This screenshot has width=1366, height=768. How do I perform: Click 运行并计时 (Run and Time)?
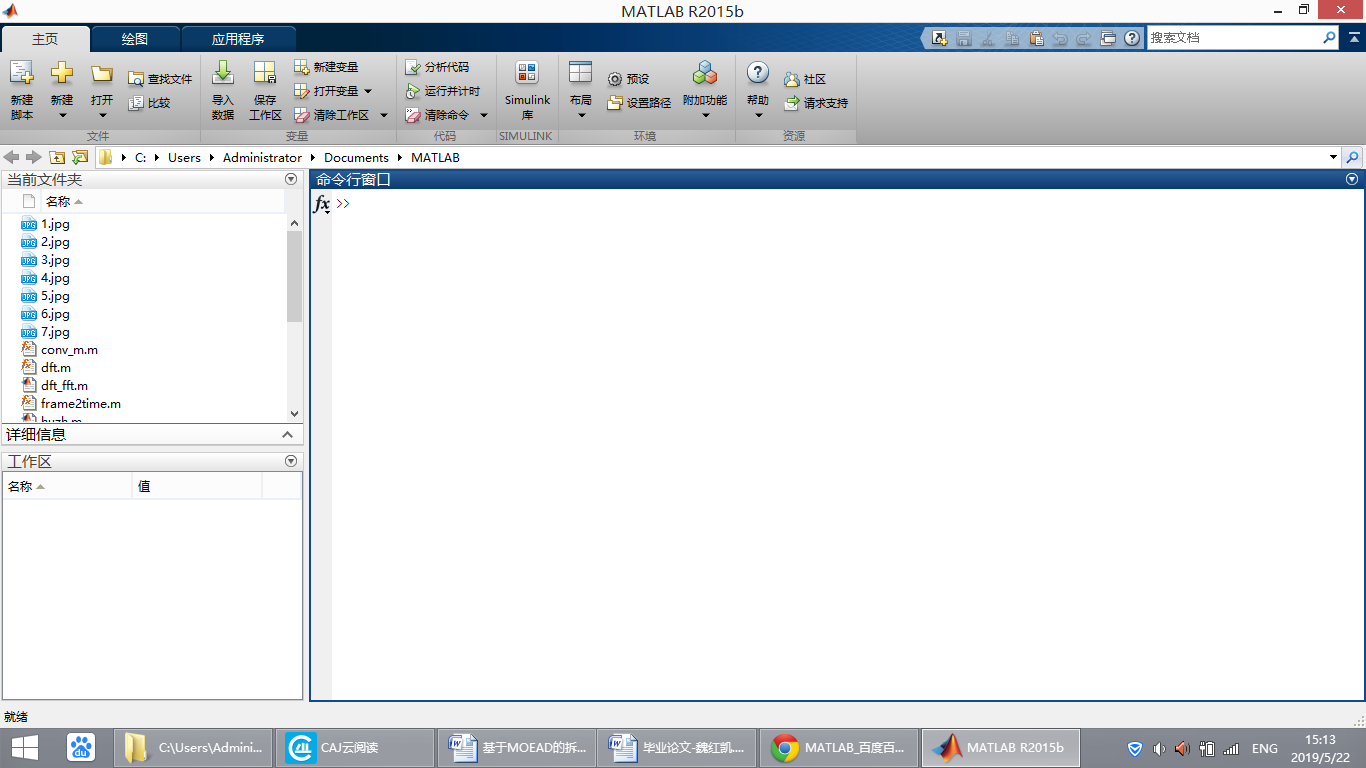pos(443,91)
